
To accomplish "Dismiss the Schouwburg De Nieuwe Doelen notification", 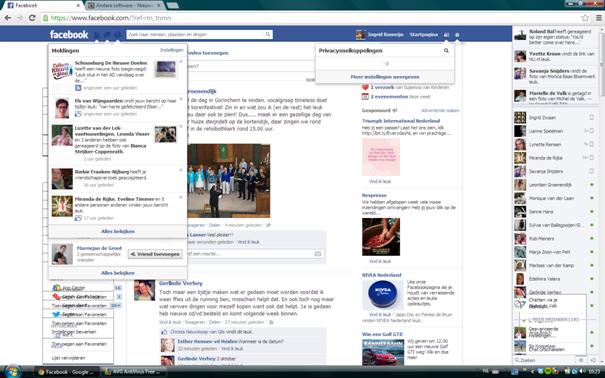I will point(181,62).
